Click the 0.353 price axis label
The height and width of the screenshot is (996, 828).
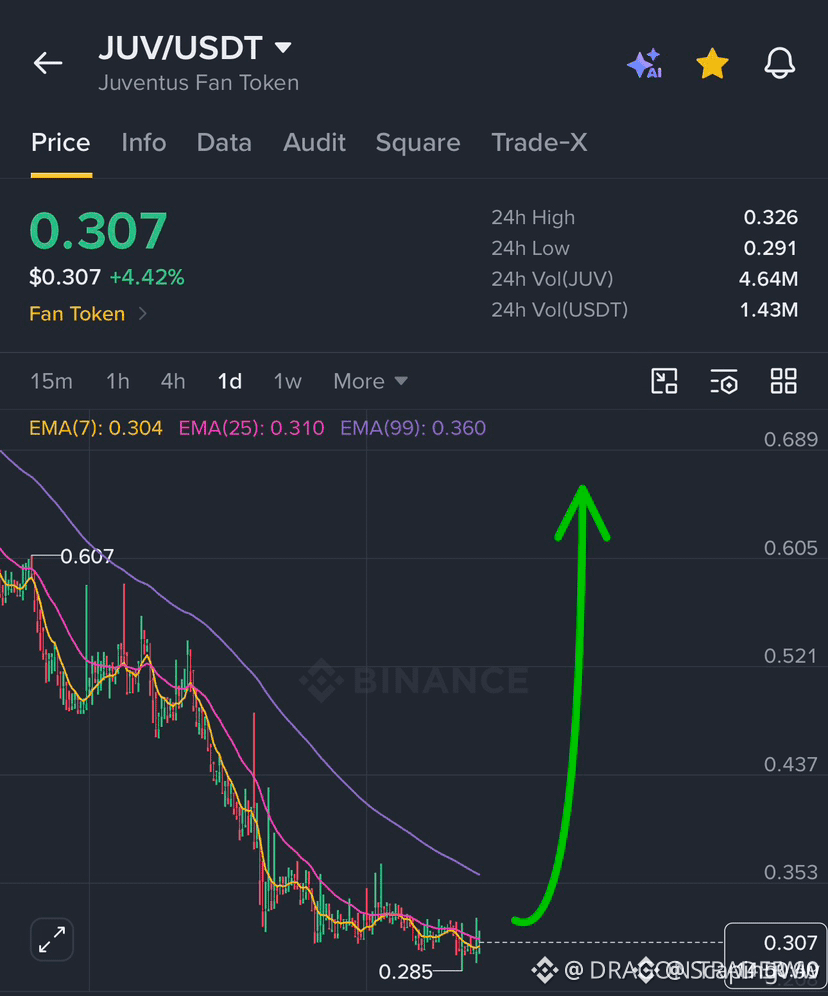click(791, 872)
